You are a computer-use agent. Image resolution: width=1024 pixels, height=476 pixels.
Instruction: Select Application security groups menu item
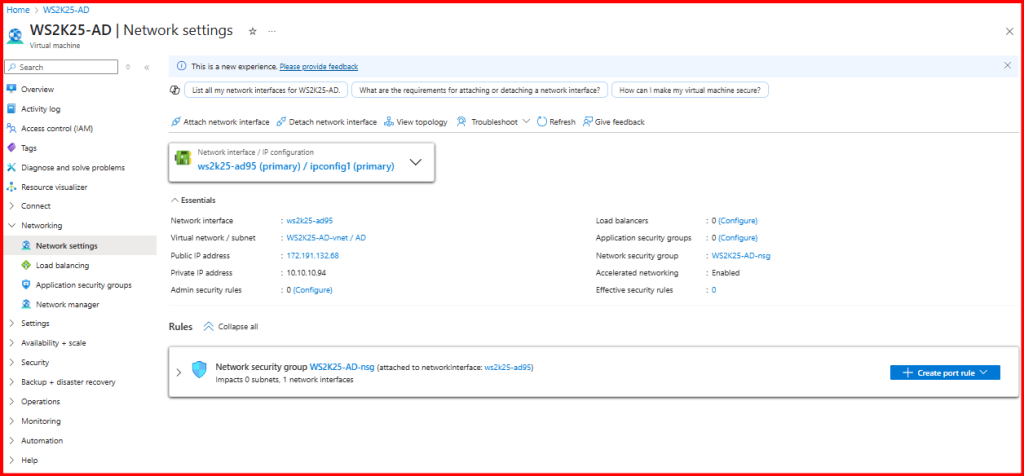83,285
